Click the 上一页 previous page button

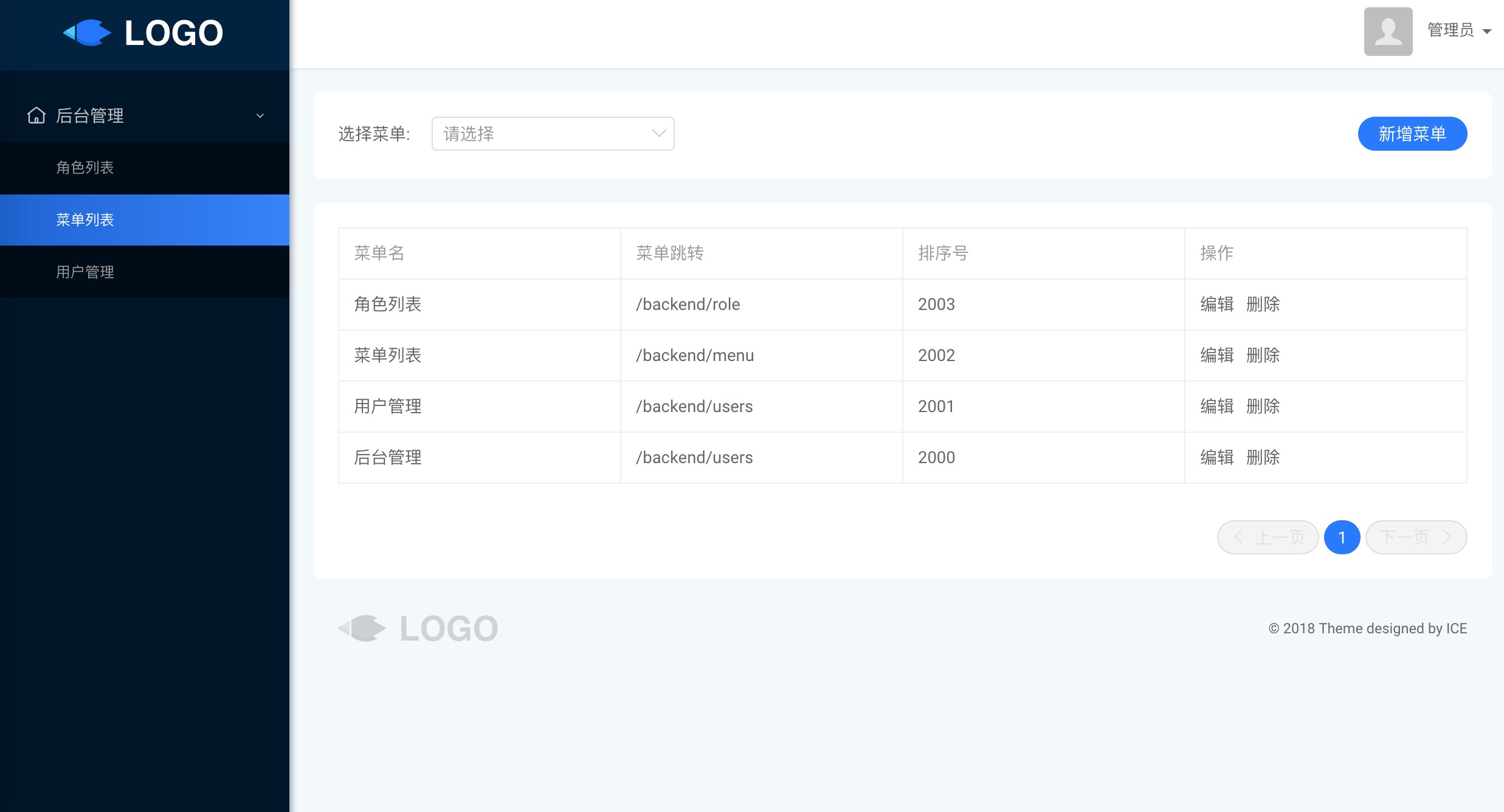(1268, 537)
